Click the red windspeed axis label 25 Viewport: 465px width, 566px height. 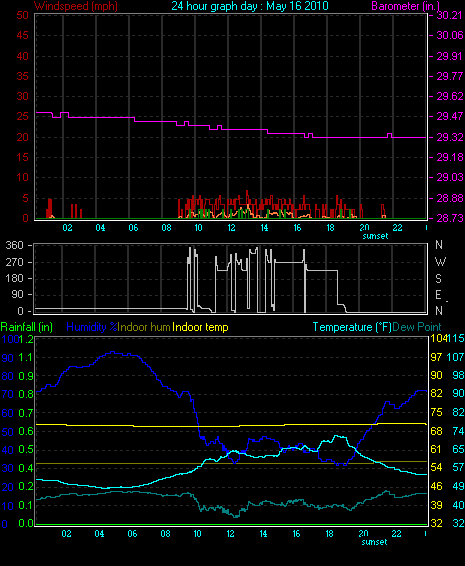[22, 117]
